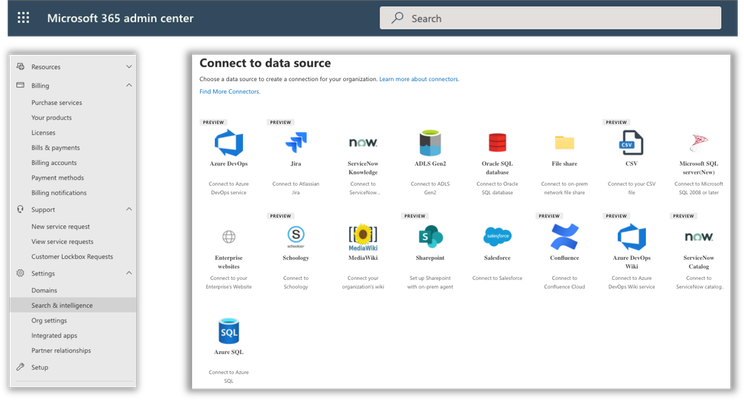The image size is (744, 400).
Task: Open Billing notifications
Action: click(59, 193)
